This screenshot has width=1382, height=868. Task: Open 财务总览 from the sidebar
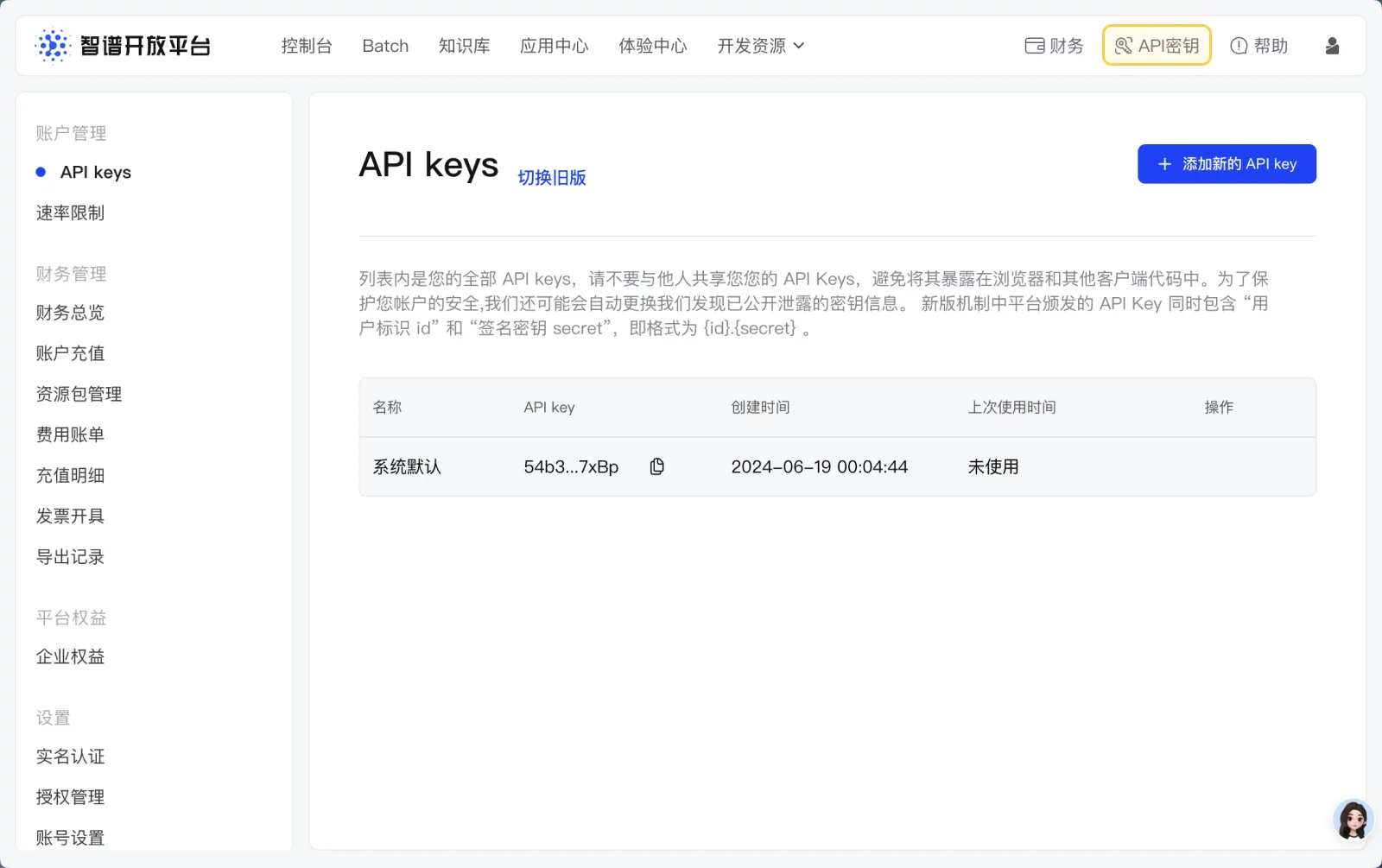[x=69, y=313]
